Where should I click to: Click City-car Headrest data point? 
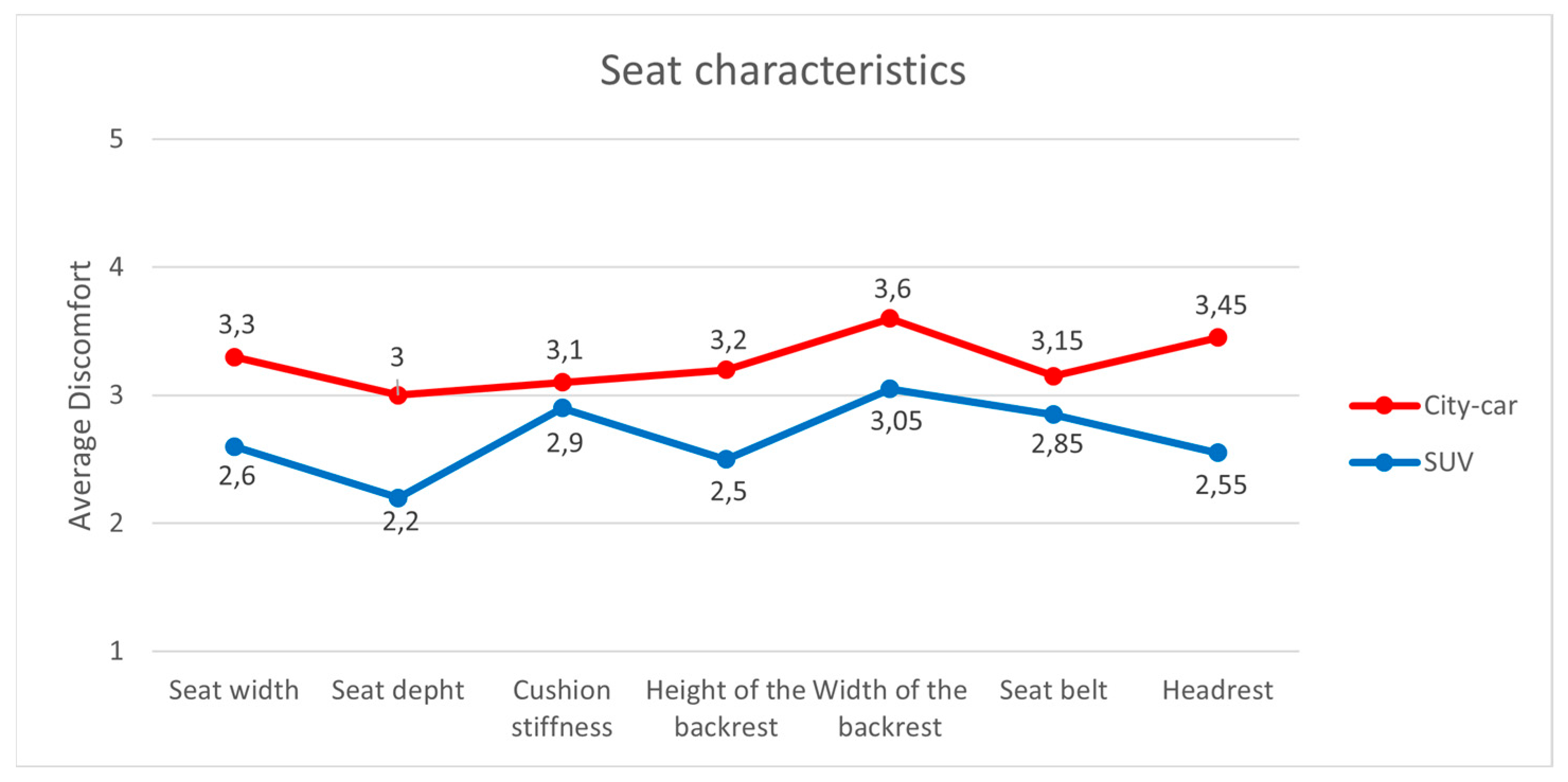click(x=1217, y=338)
